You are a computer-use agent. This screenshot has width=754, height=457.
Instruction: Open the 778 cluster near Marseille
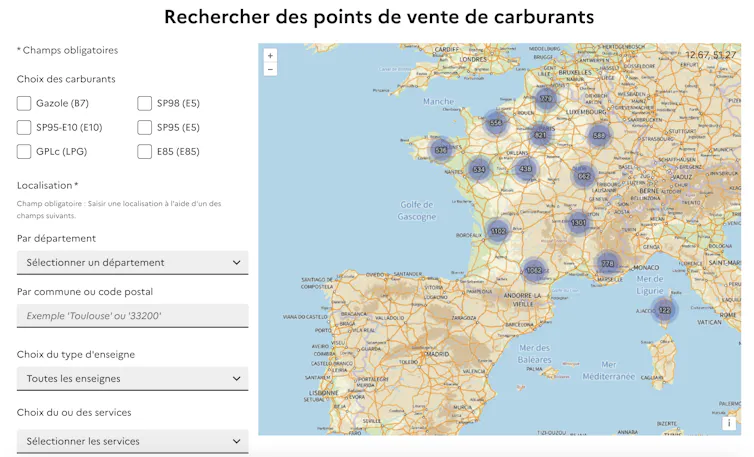pos(607,264)
